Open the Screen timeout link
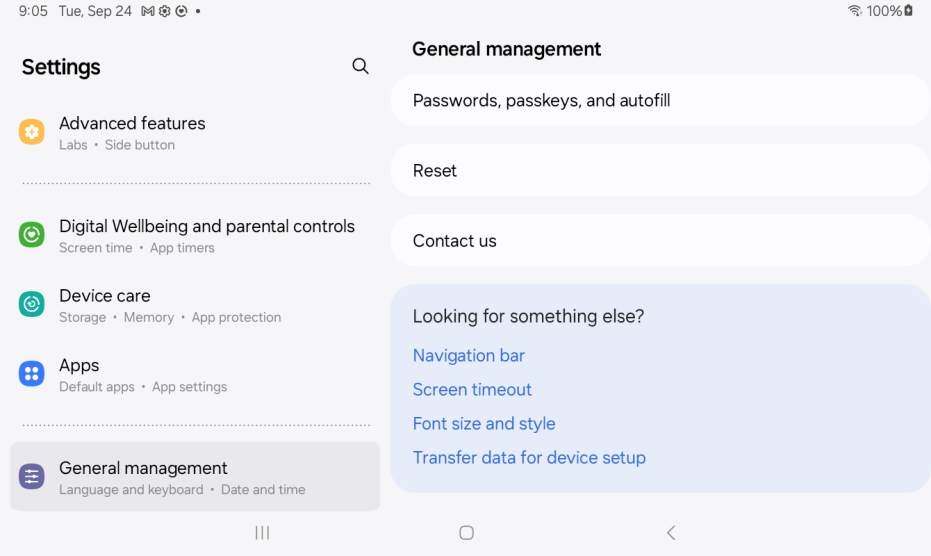931x556 pixels. [x=472, y=389]
